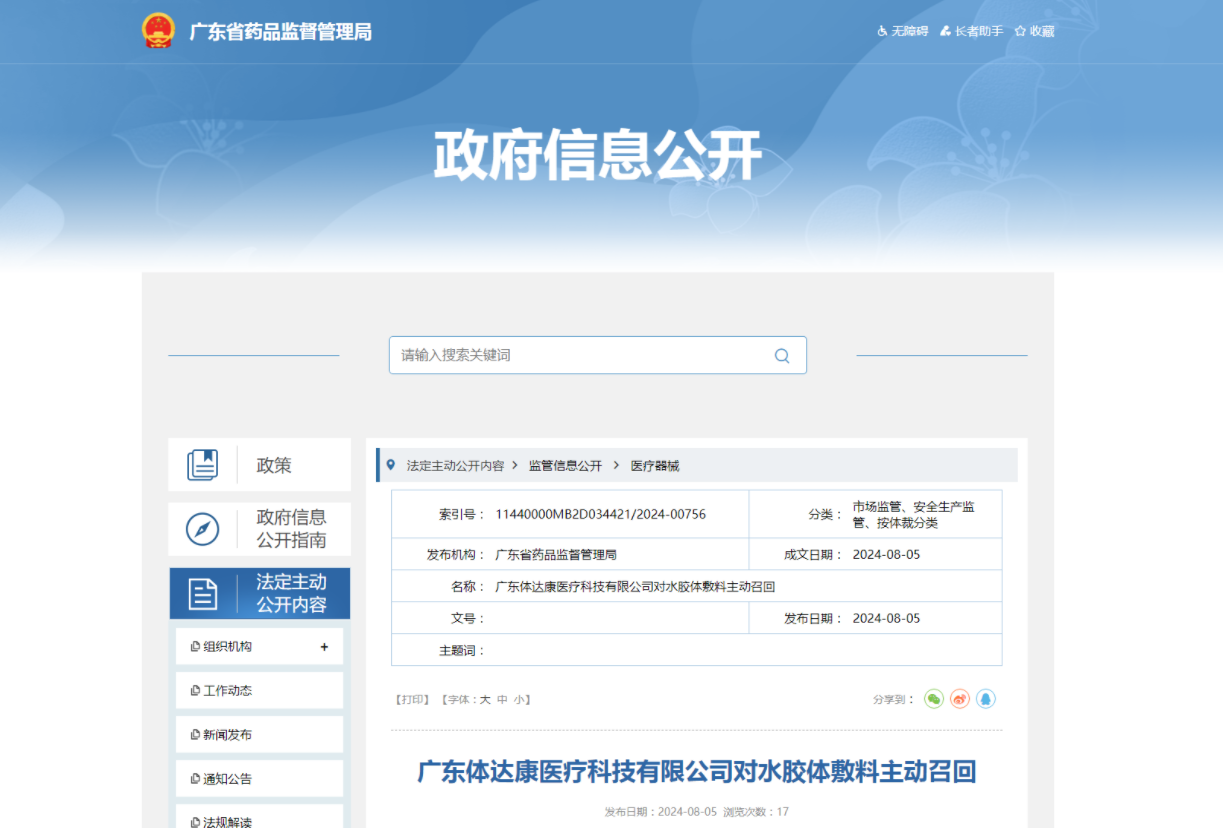
Task: Click the compass icon for 政府信息公开指南
Action: pyautogui.click(x=203, y=529)
